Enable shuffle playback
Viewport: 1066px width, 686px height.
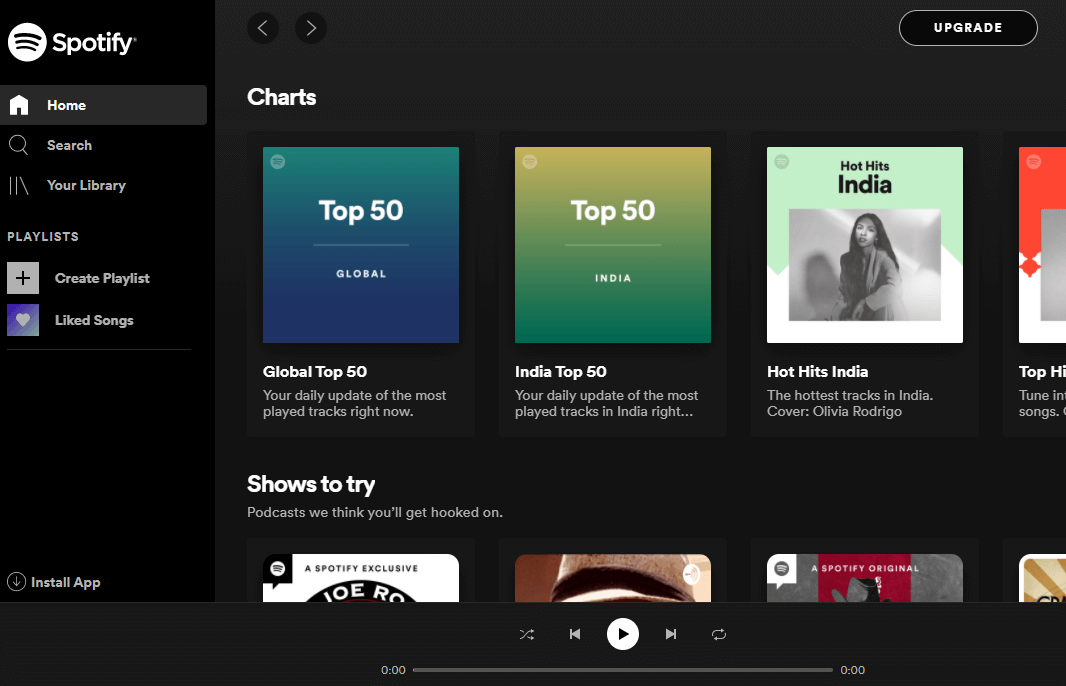pos(527,634)
